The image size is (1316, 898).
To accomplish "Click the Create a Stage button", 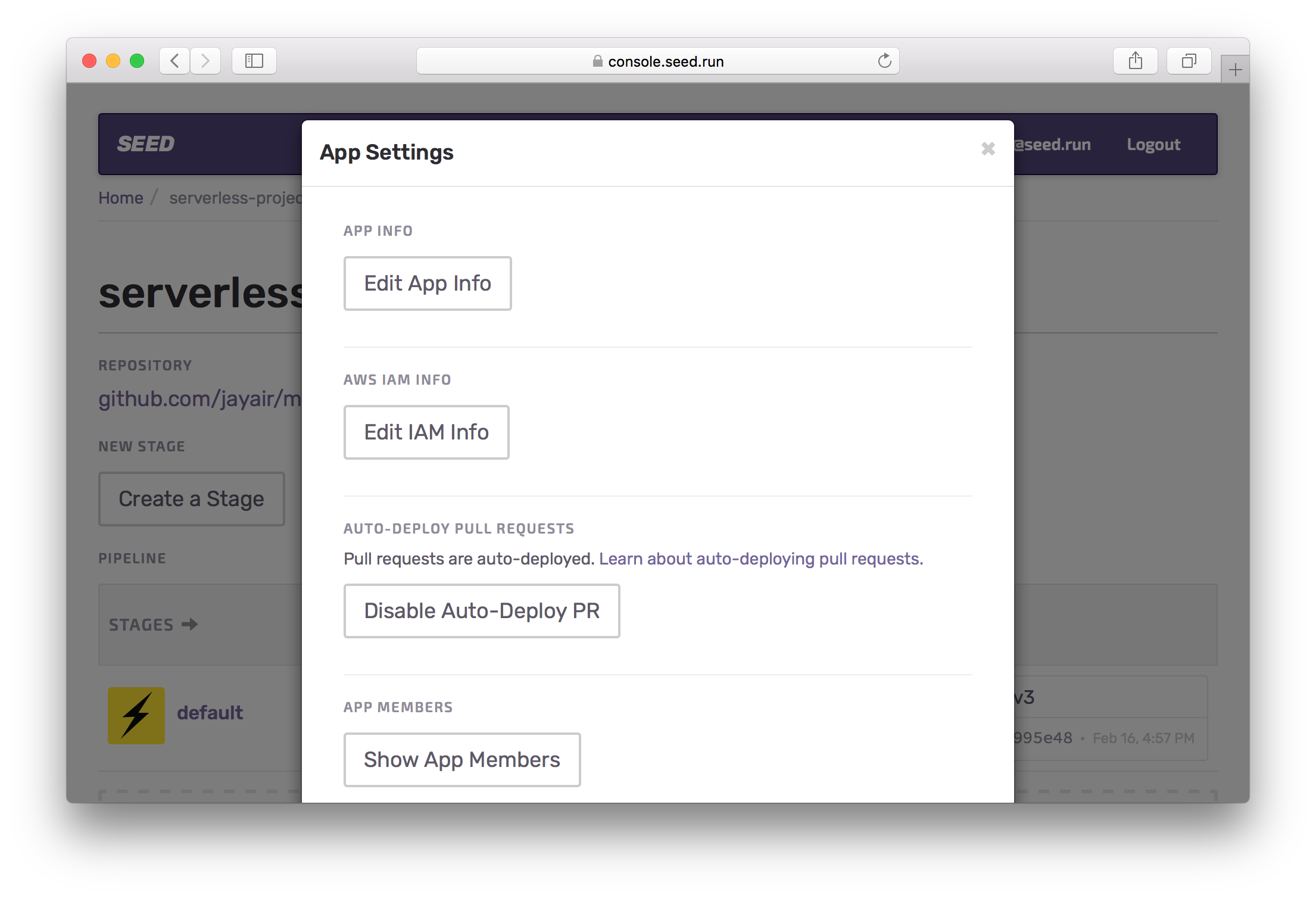I will (191, 499).
